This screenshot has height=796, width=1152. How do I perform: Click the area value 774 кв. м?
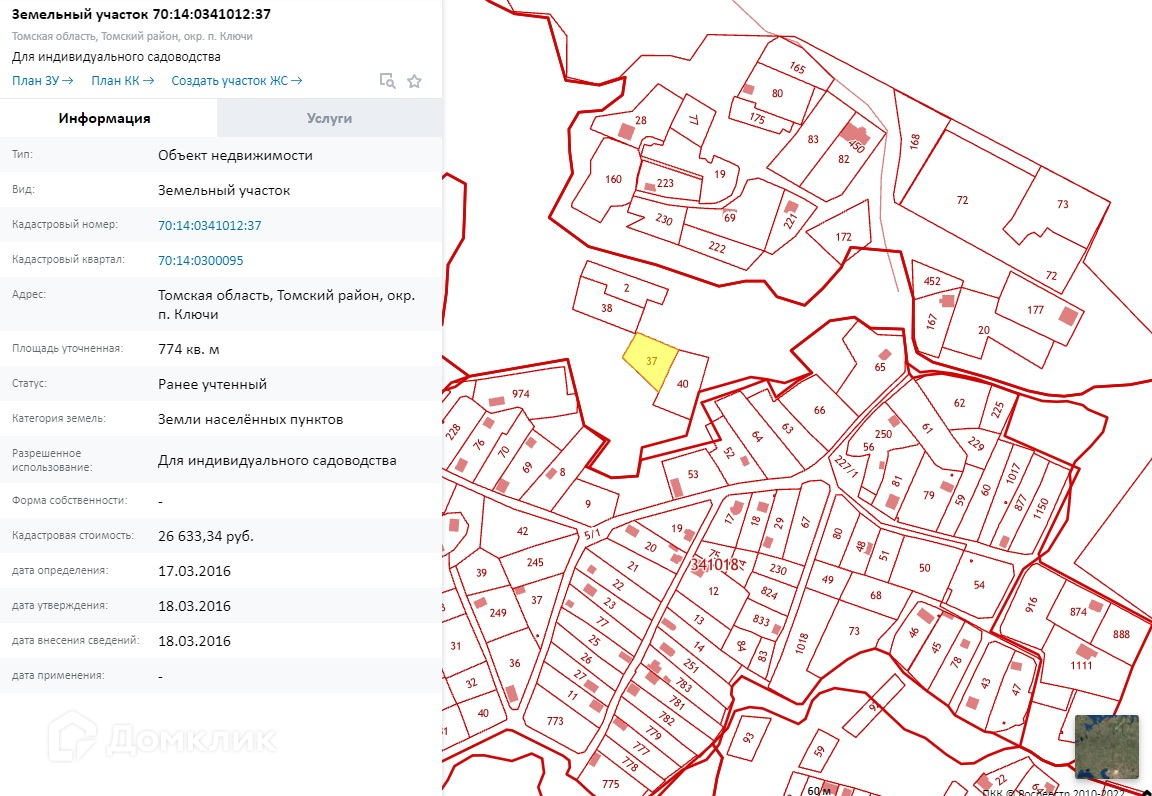coord(189,349)
